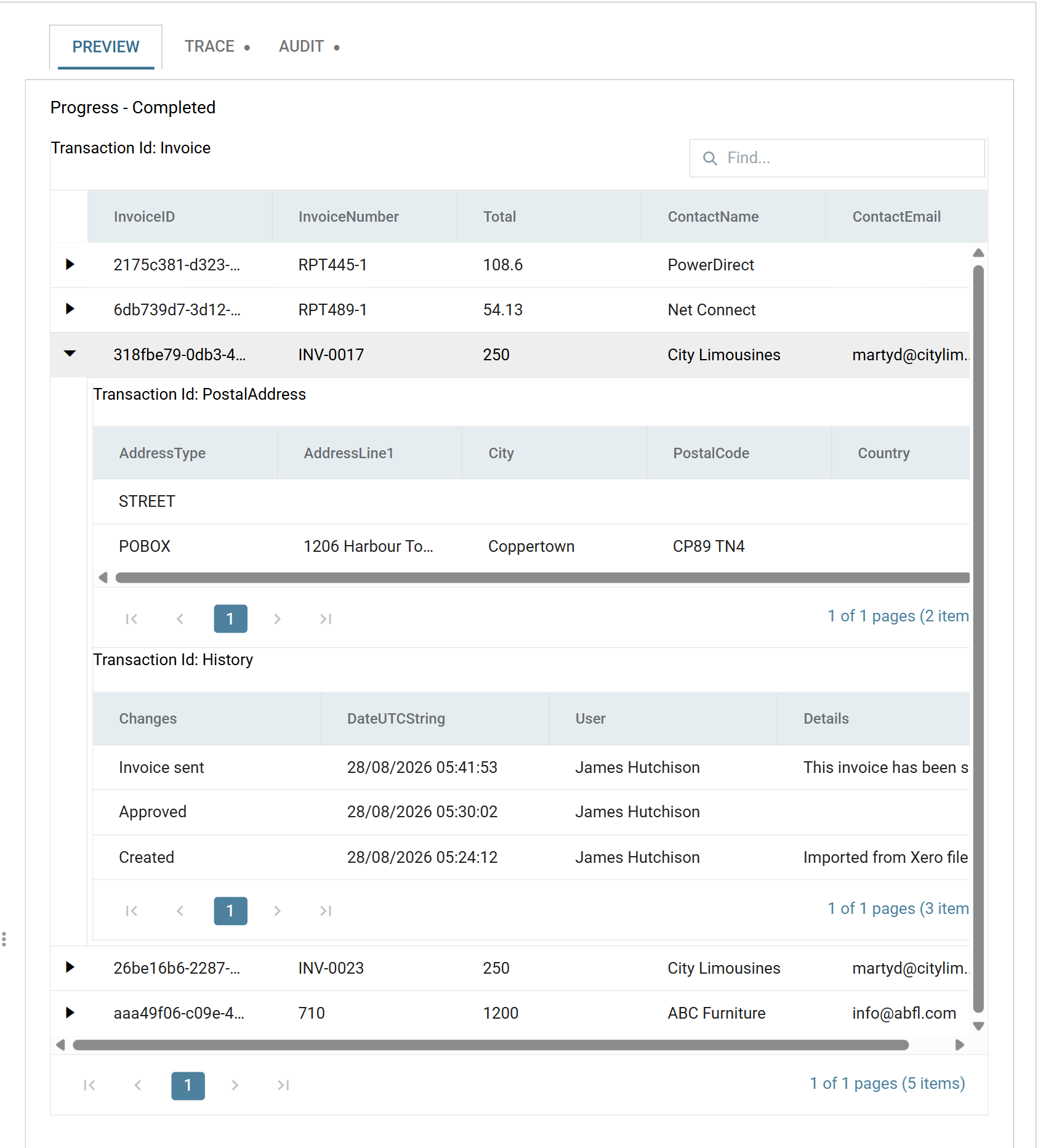This screenshot has height=1148, width=1038.
Task: Go to next page in PostalAddress pager
Action: pyautogui.click(x=277, y=619)
